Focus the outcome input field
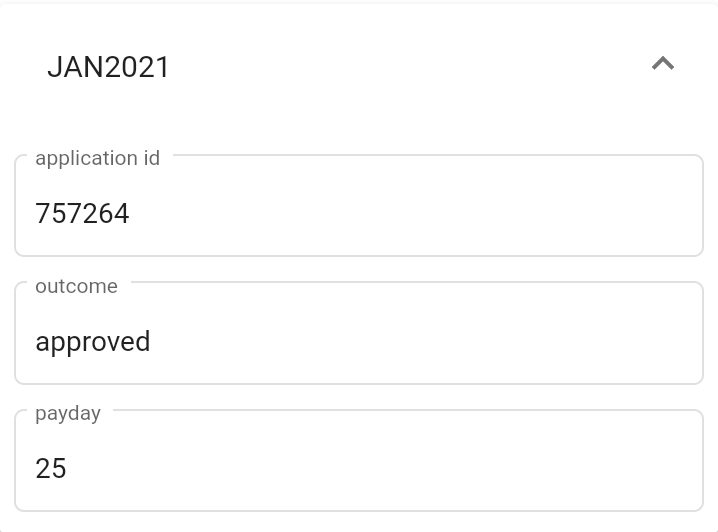This screenshot has height=532, width=718. [x=359, y=342]
